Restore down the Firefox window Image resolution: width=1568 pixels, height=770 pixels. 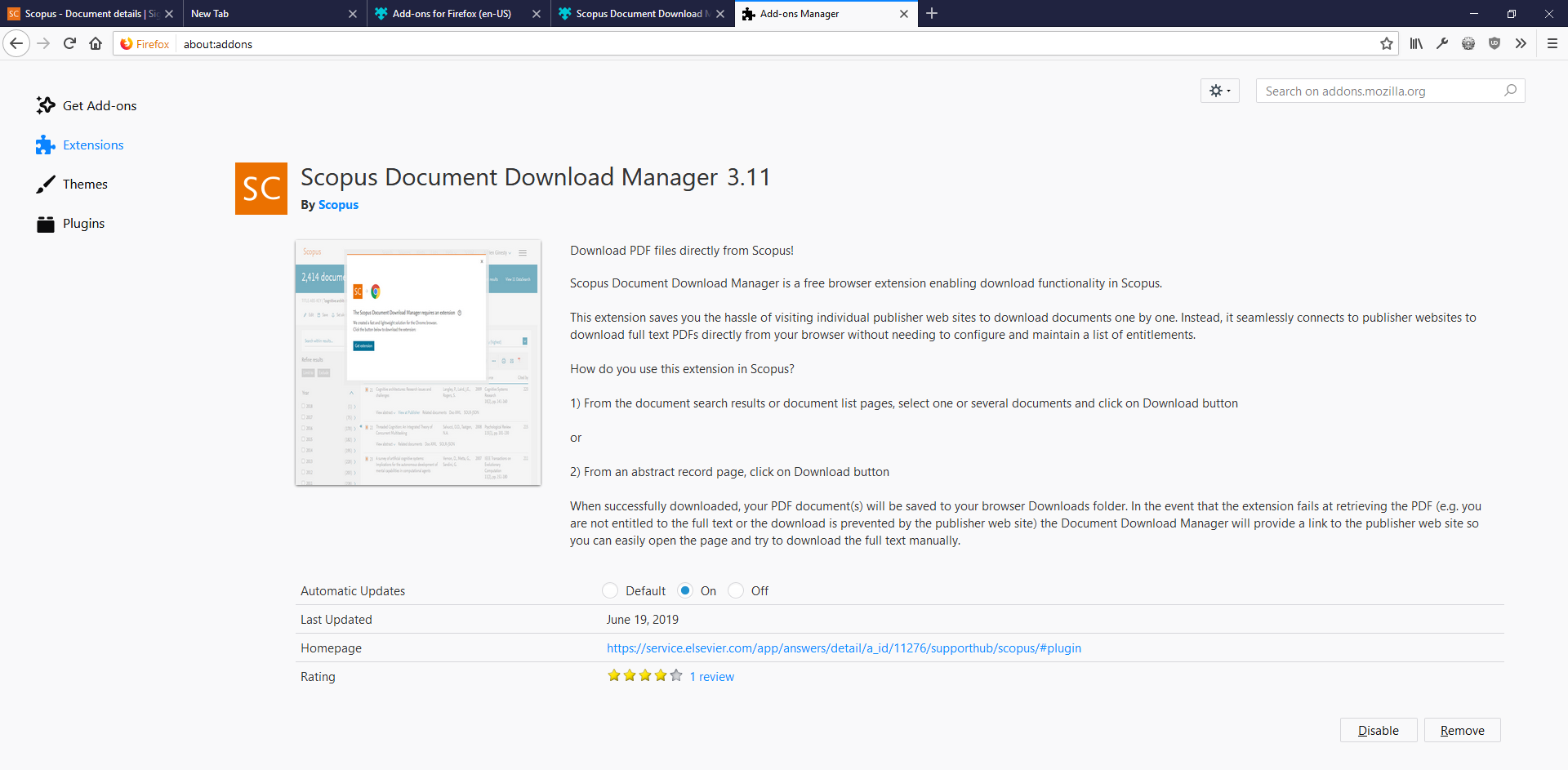(x=1512, y=14)
